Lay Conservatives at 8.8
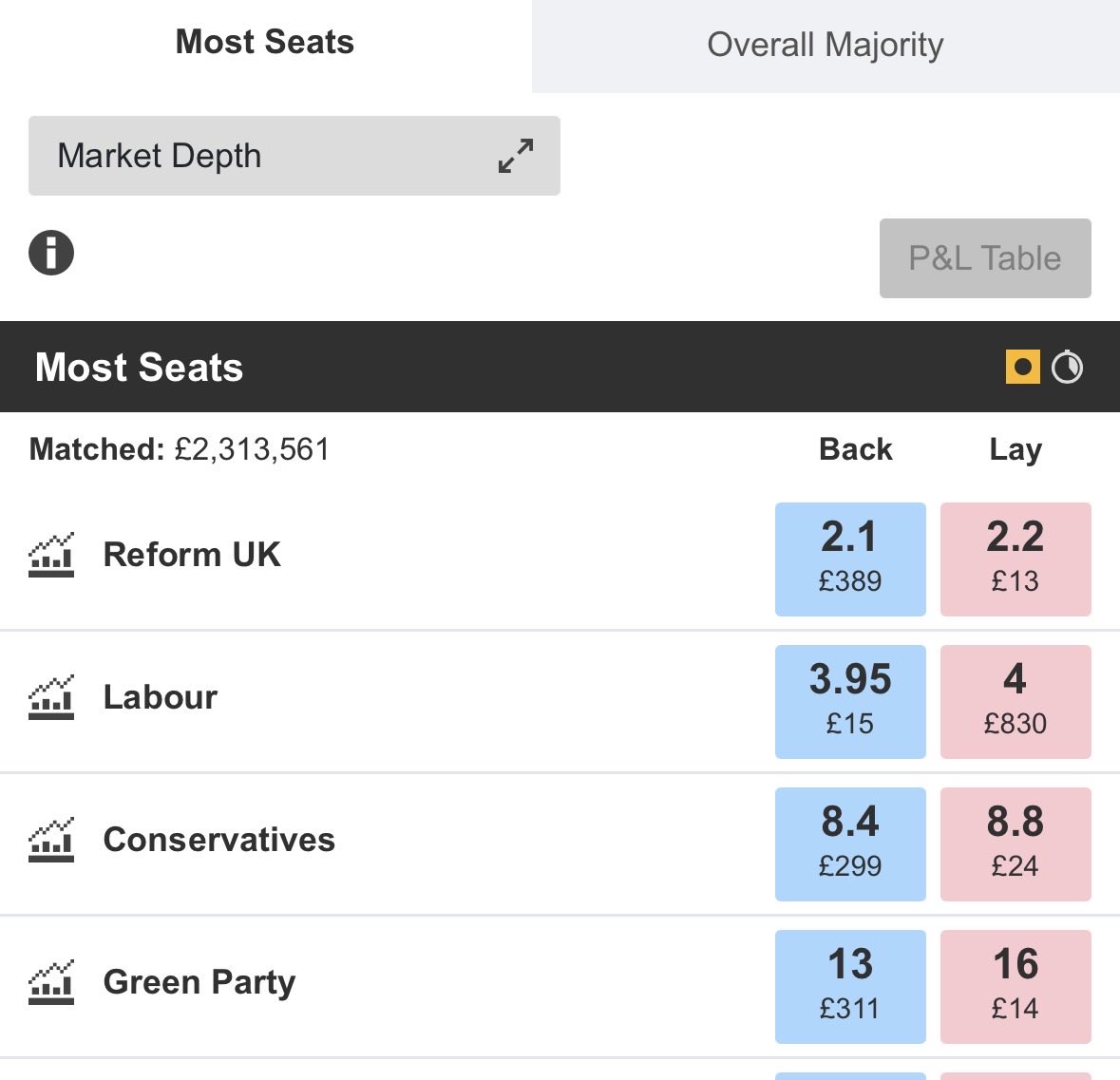The image size is (1120, 1080). pyautogui.click(x=1016, y=844)
